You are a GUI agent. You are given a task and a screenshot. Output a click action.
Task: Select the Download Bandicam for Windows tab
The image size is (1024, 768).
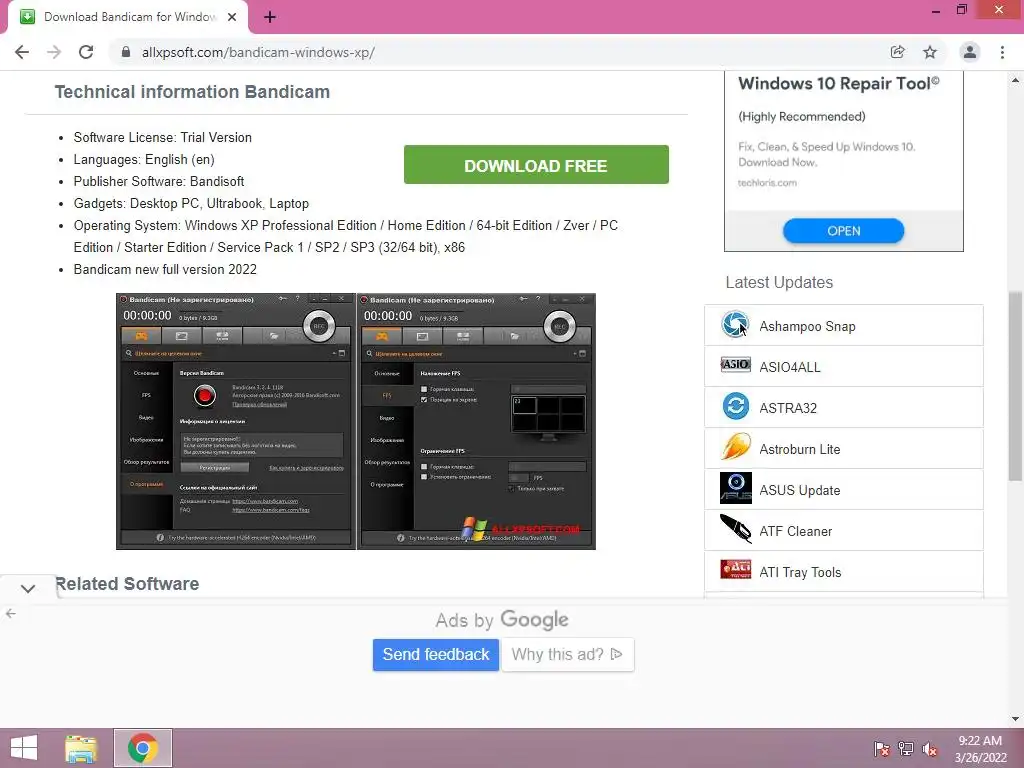[x=128, y=17]
